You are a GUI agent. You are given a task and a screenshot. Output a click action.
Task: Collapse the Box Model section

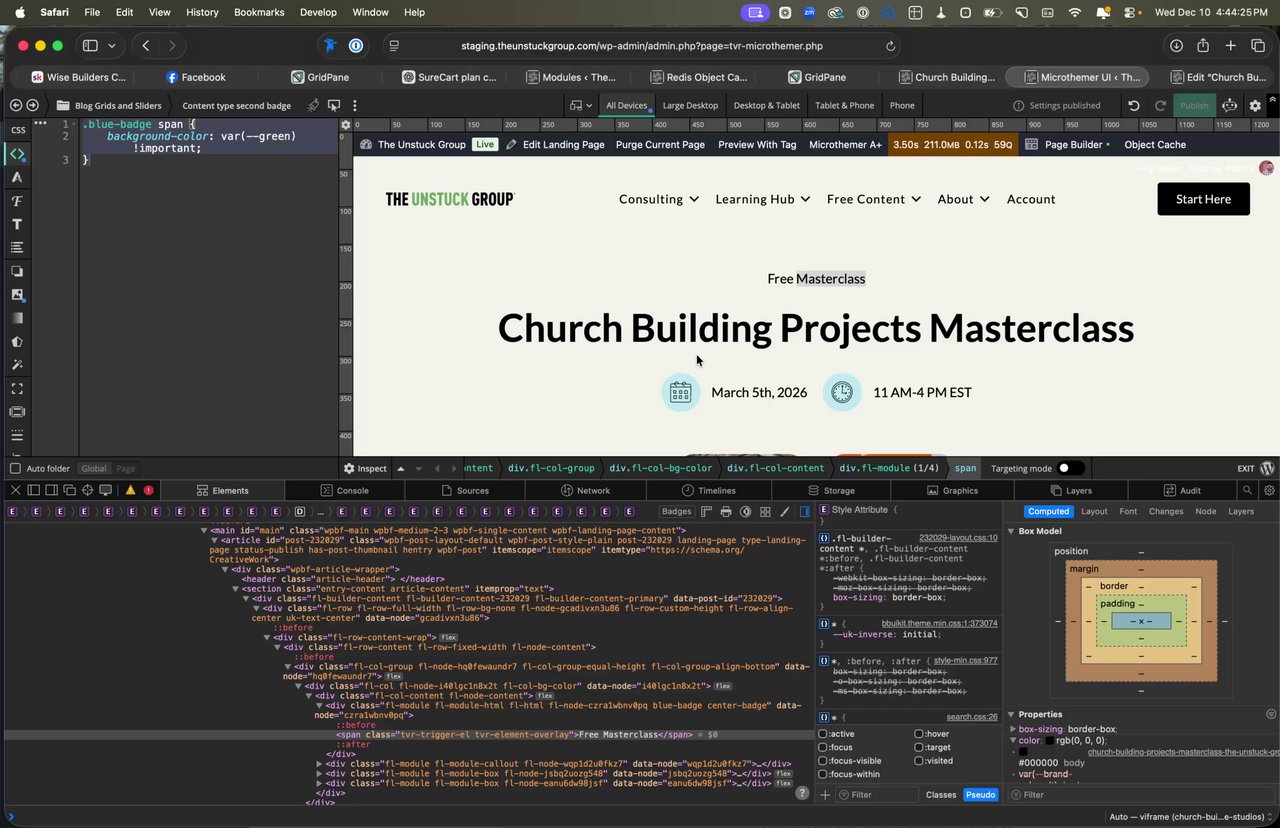click(x=1011, y=531)
